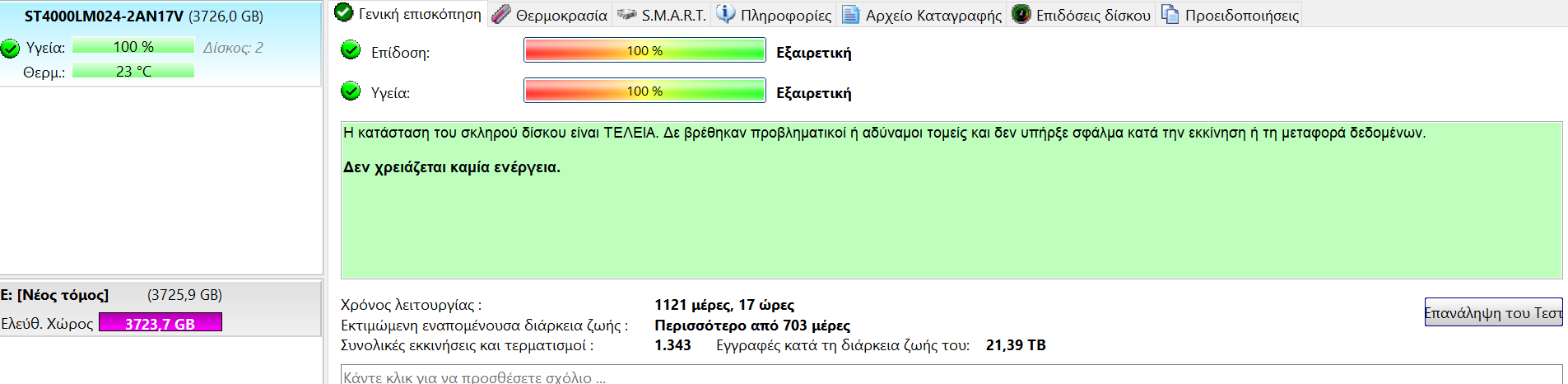Viewport: 1568px width, 384px height.
Task: Click the lifetime writes value 21,39 TB
Action: pyautogui.click(x=1016, y=345)
